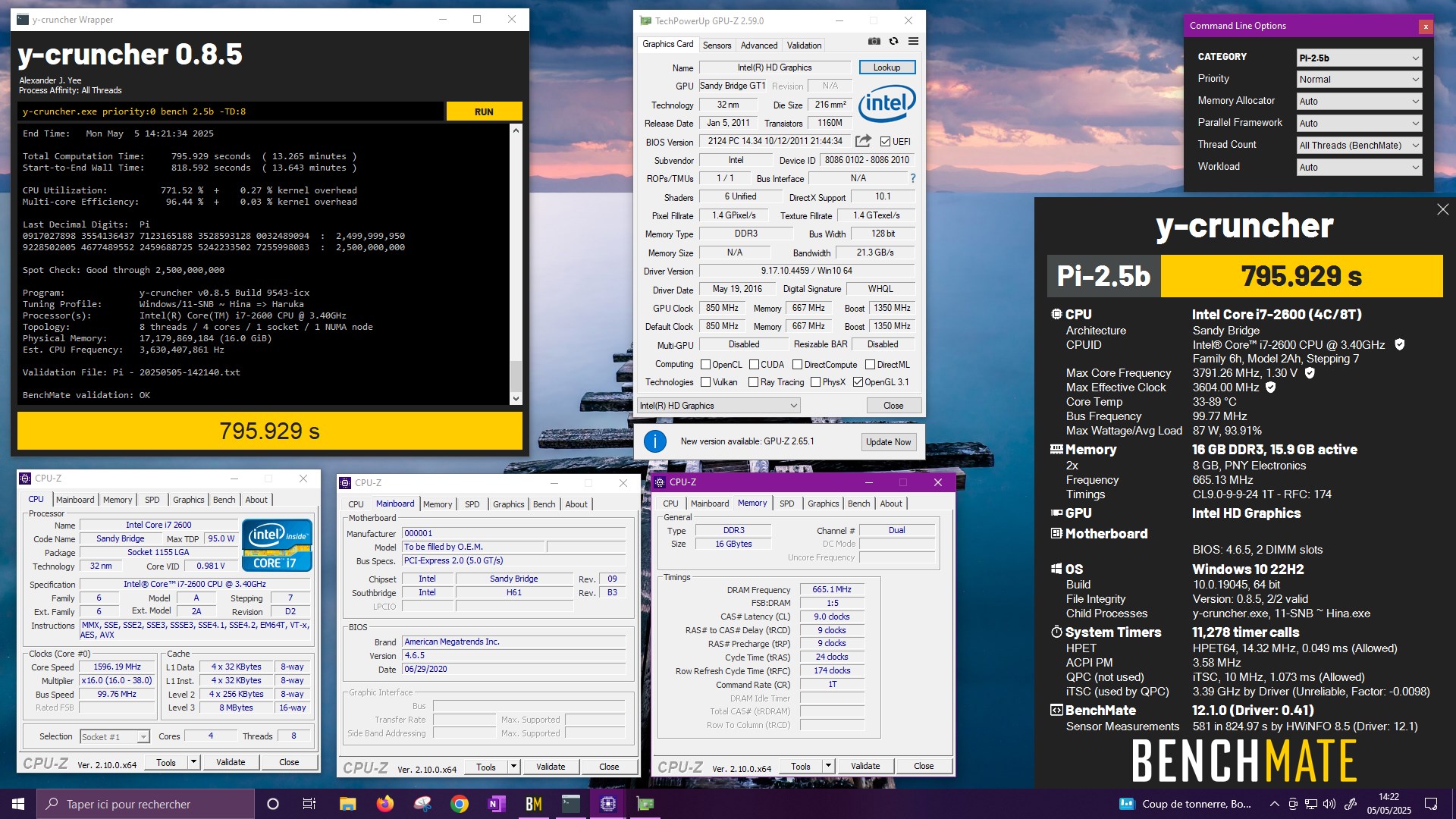Open the Memory Allocator dropdown
Screen dimensions: 1456x819
click(x=1359, y=102)
